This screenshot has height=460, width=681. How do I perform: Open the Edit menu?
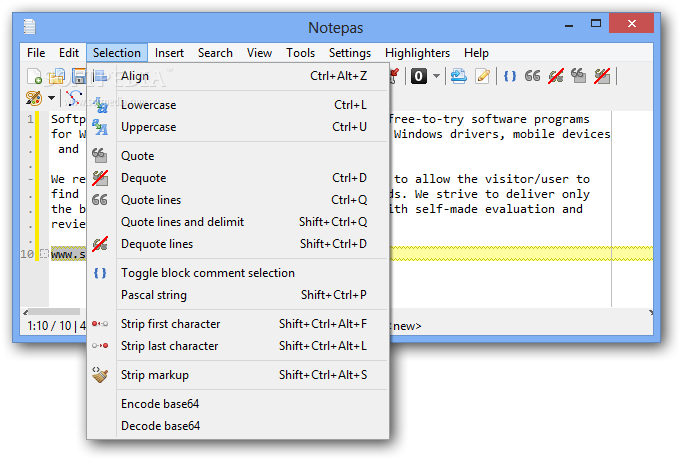coord(69,53)
